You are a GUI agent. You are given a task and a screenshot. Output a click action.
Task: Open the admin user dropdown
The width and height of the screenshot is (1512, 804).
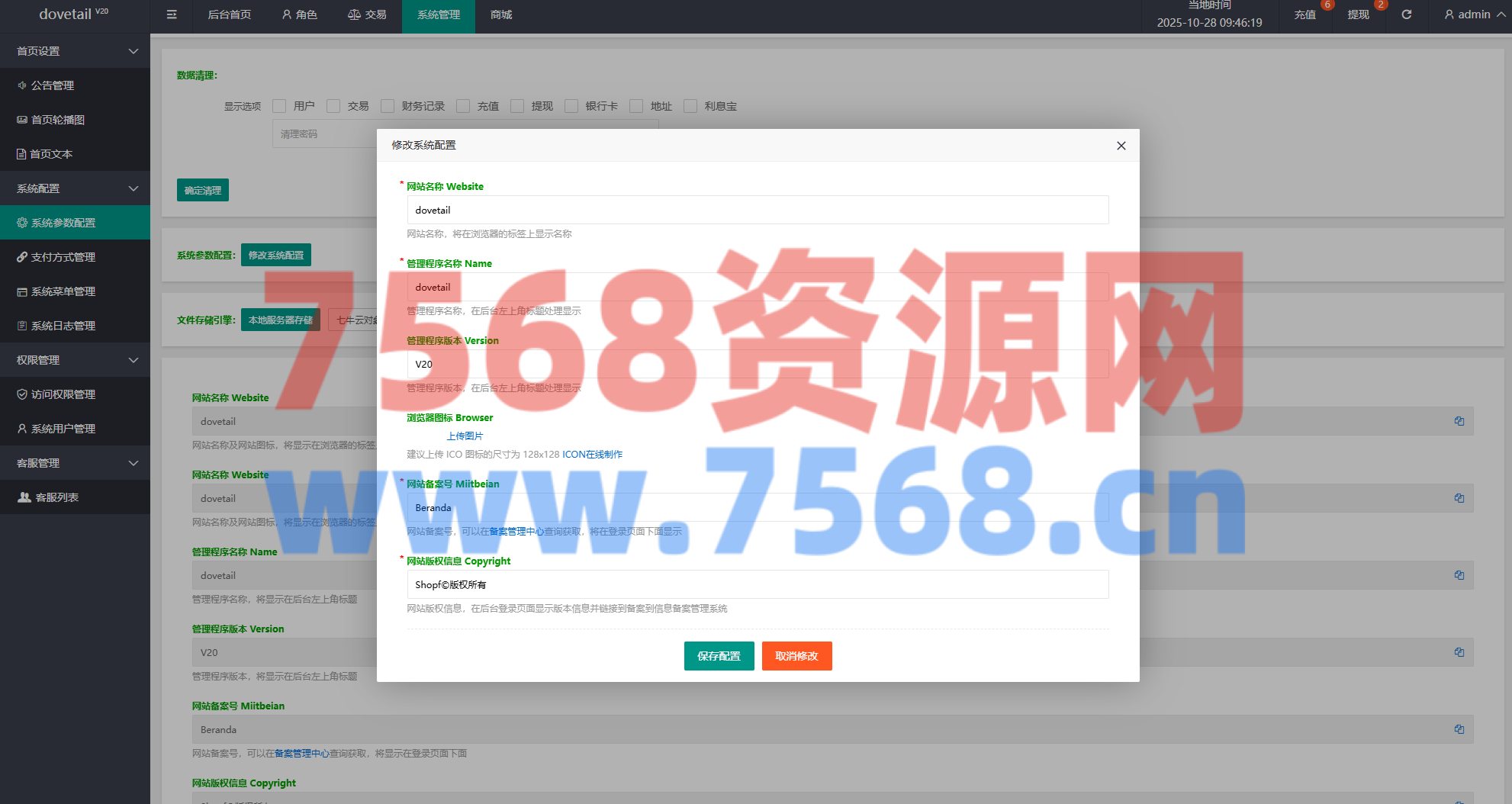(1473, 14)
